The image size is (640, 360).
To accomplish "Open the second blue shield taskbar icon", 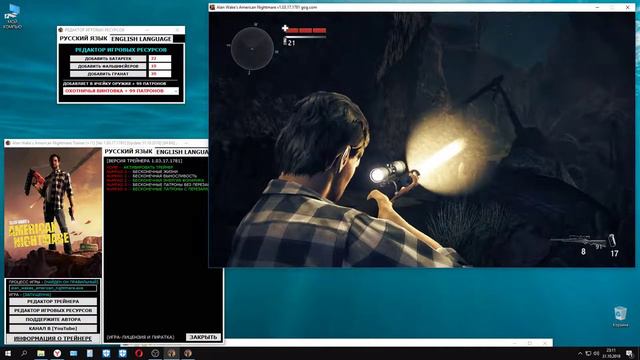I will coord(122,353).
